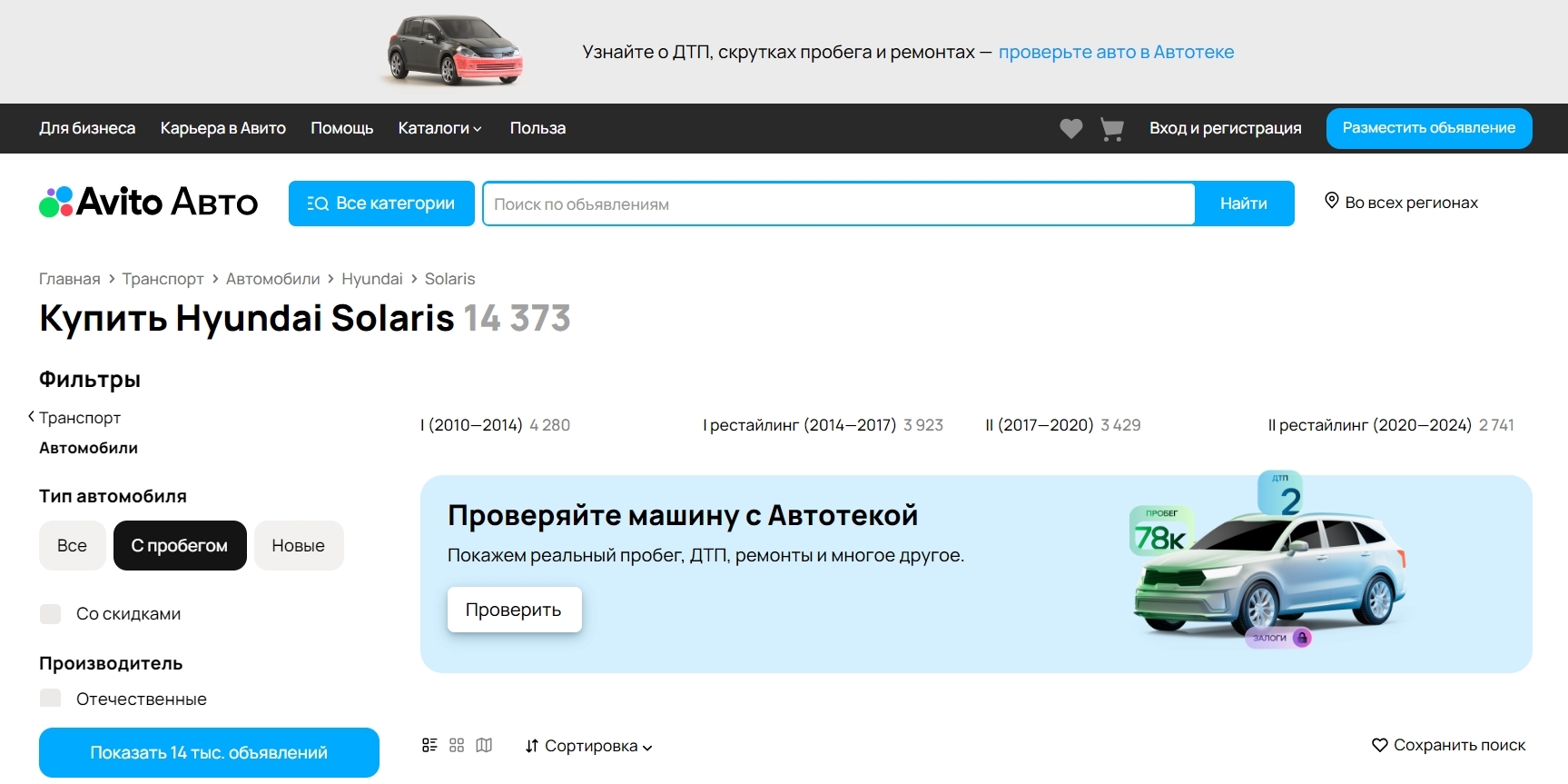
Task: Open Карьера в Авито menu item
Action: (223, 128)
